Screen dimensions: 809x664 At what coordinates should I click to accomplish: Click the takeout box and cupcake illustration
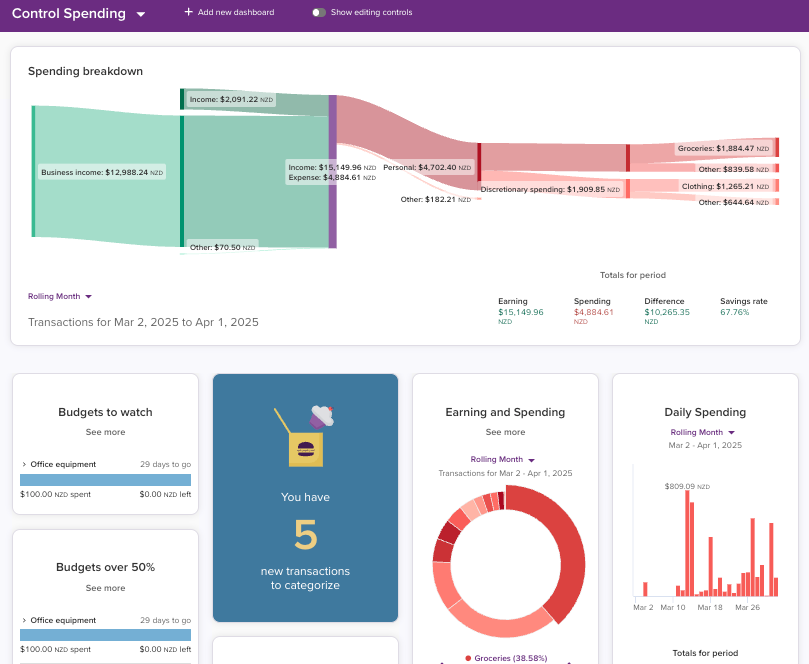304,436
